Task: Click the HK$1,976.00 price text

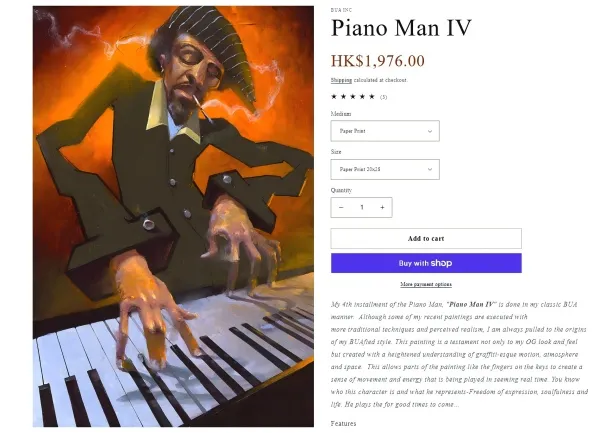Action: (377, 61)
